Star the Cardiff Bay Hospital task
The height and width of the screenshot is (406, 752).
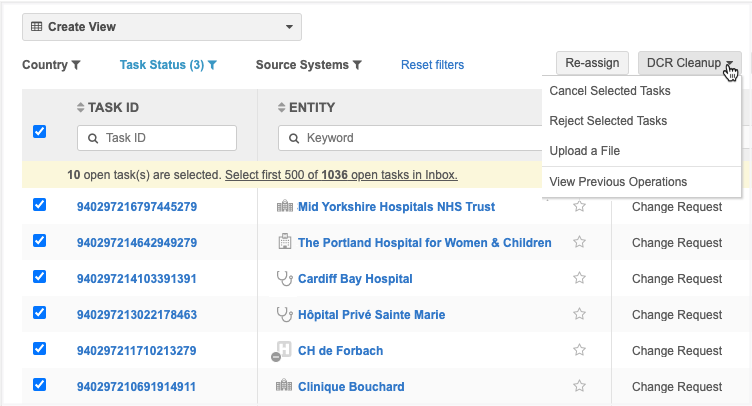[x=579, y=279]
